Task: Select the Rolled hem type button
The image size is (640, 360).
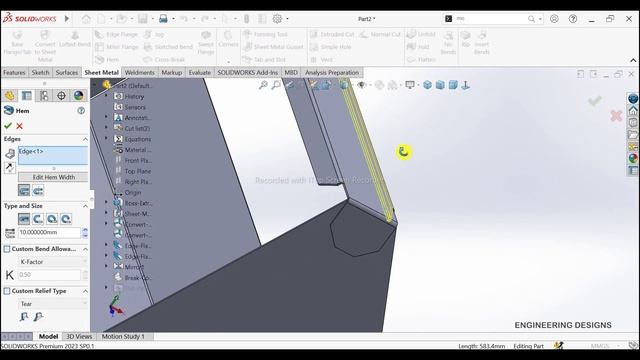Action: (66, 219)
